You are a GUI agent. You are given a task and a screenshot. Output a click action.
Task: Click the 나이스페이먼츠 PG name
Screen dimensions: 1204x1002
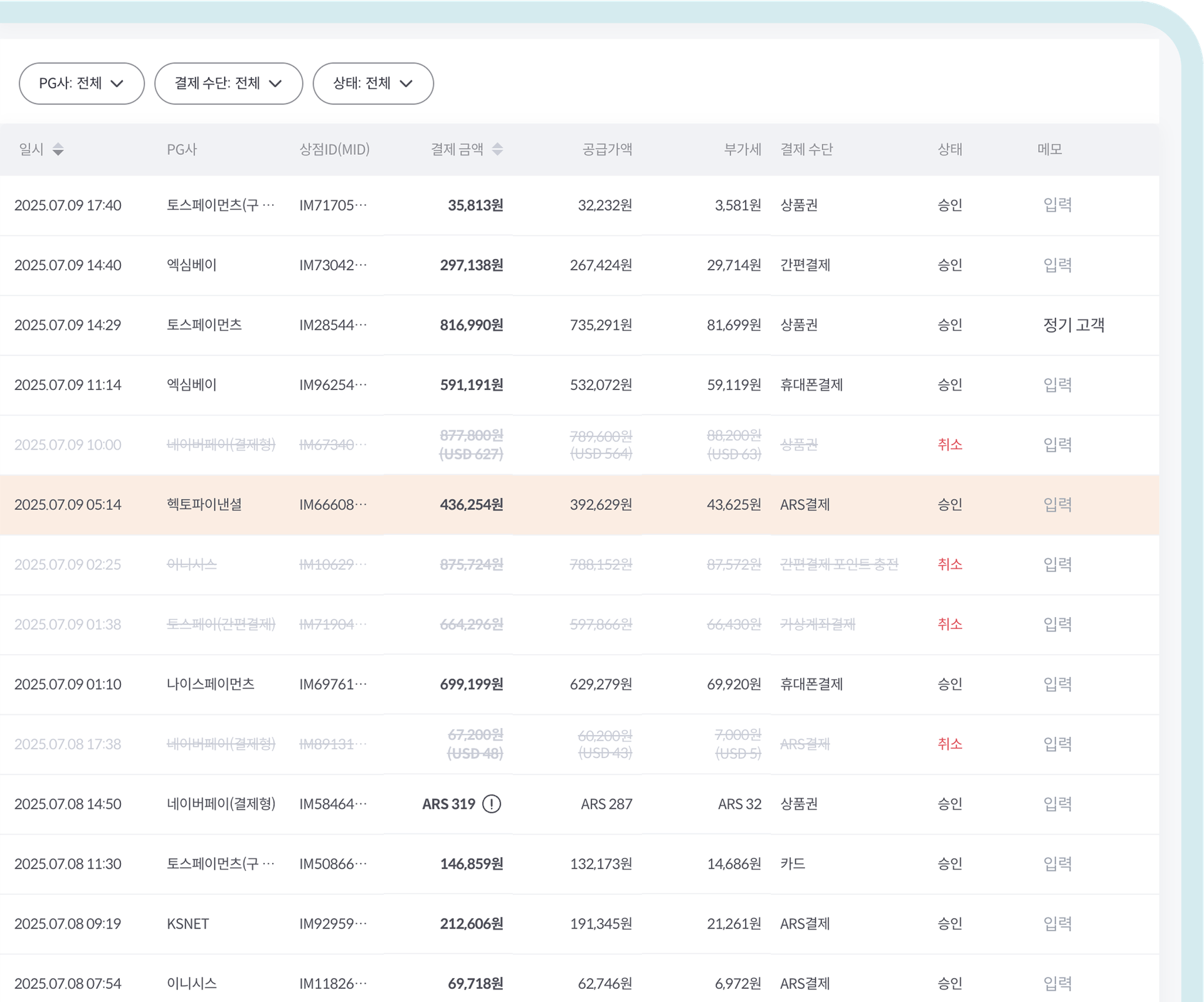click(x=211, y=684)
